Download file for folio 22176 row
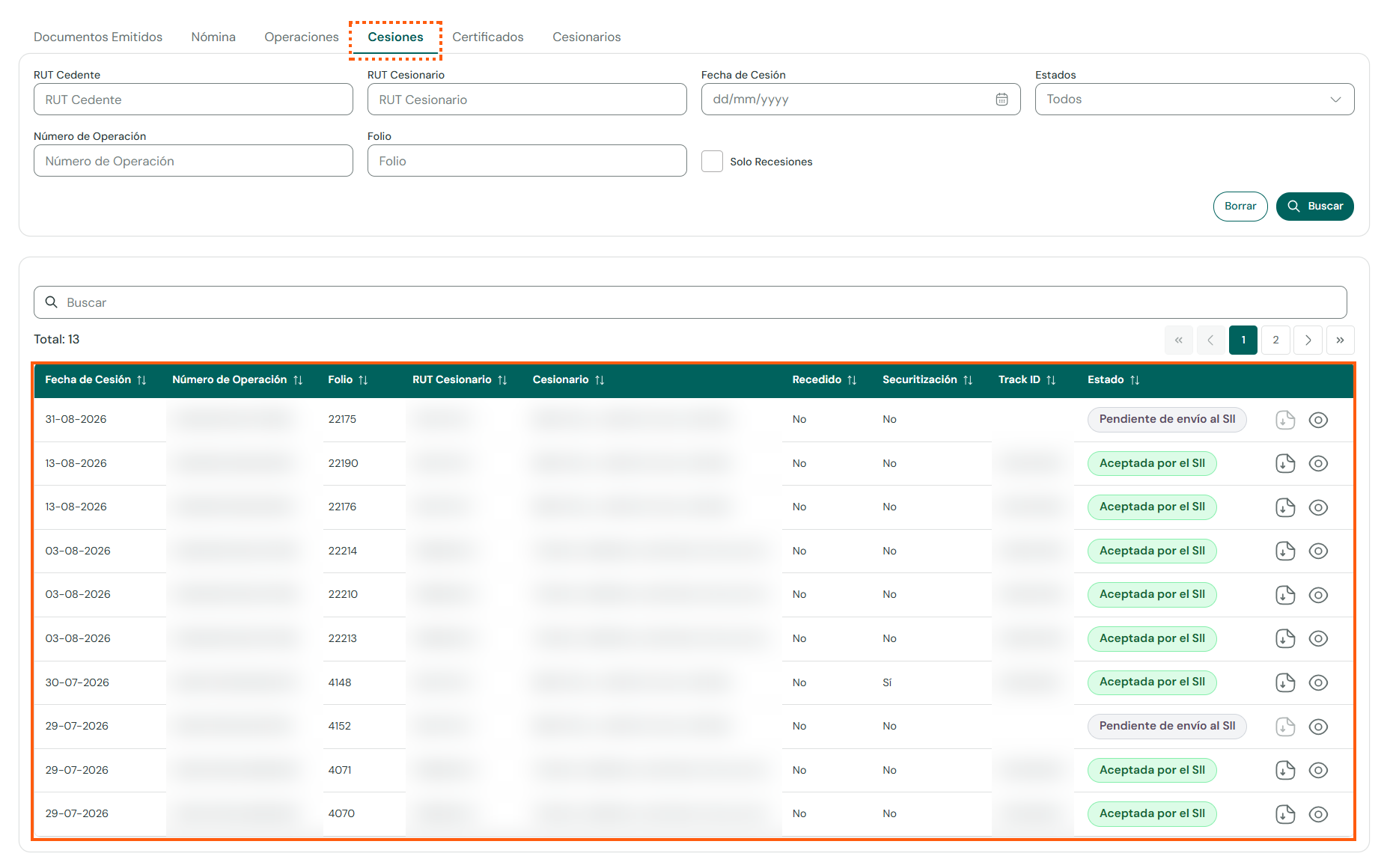The height and width of the screenshot is (868, 1390). 1284,507
